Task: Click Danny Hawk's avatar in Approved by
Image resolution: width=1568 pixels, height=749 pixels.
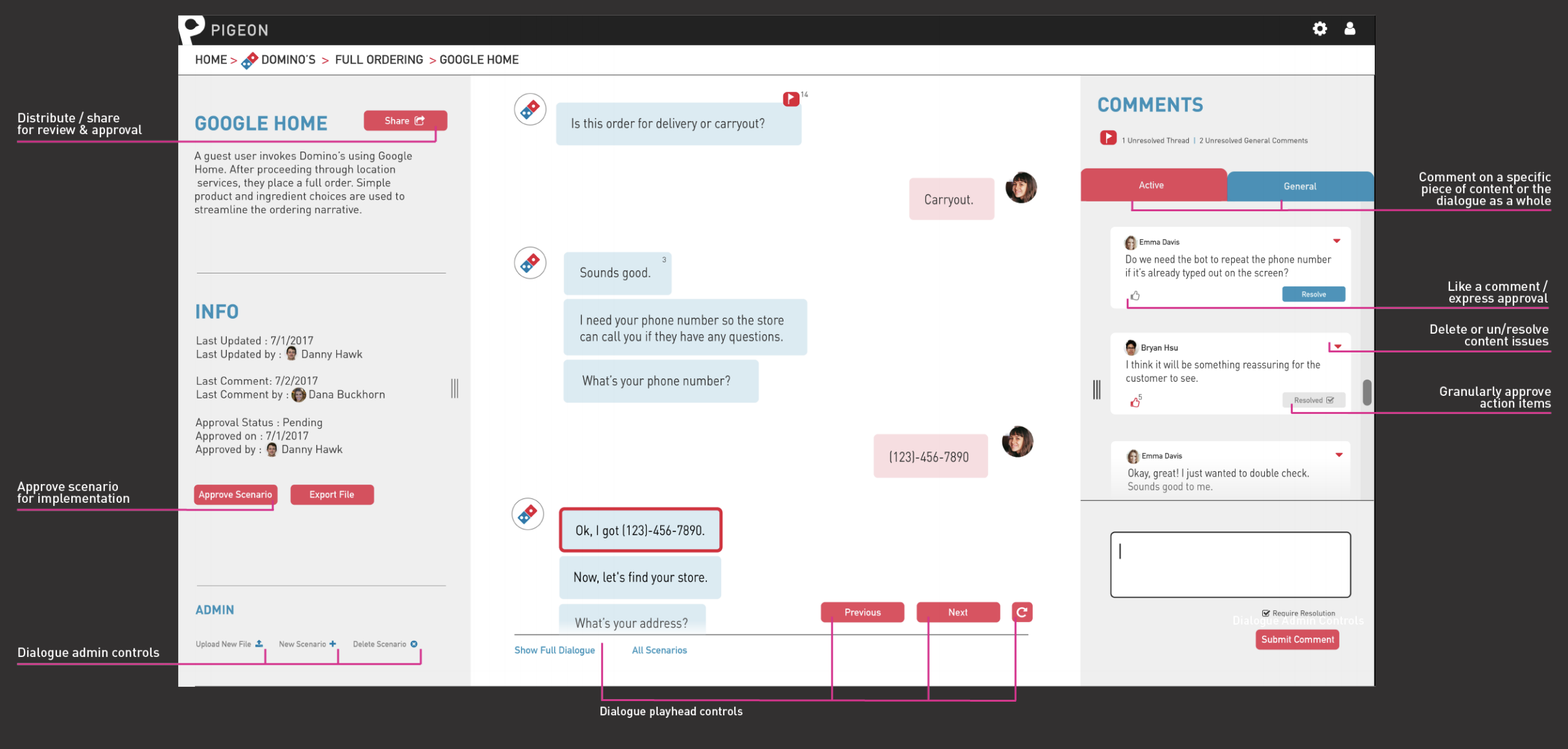Action: point(272,450)
